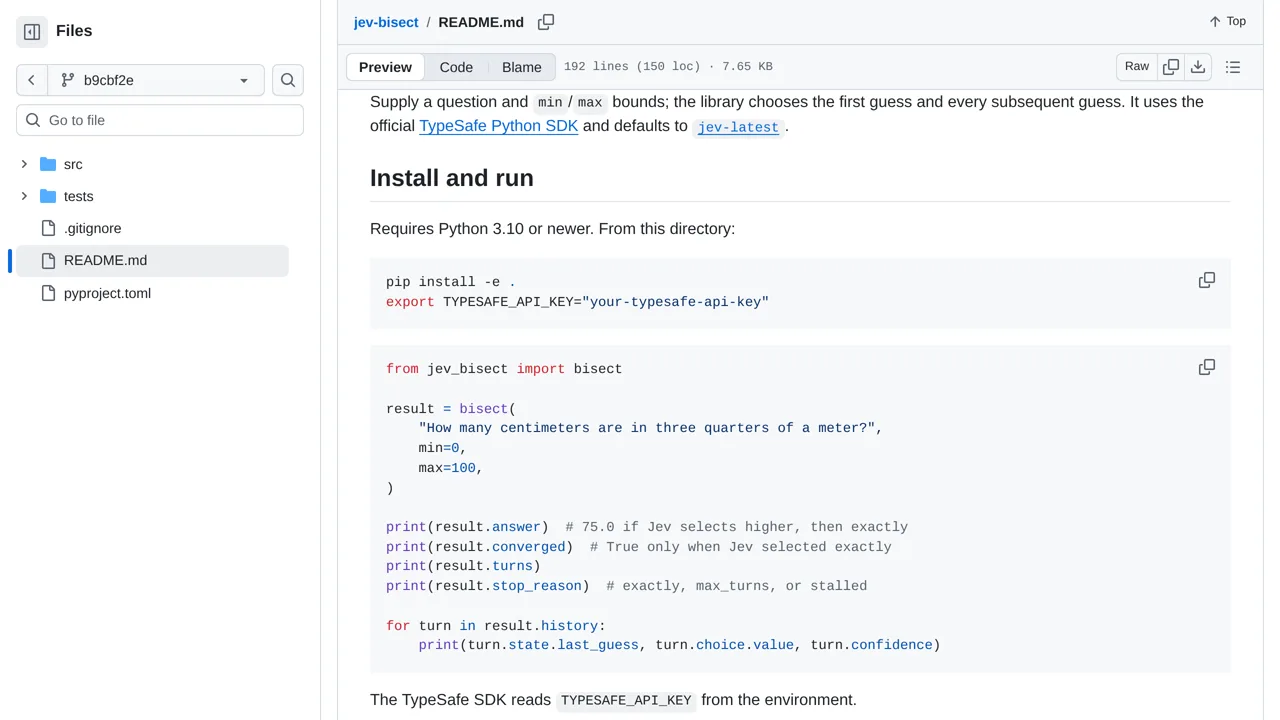Click the Install and run heading
1280x720 pixels.
452,178
